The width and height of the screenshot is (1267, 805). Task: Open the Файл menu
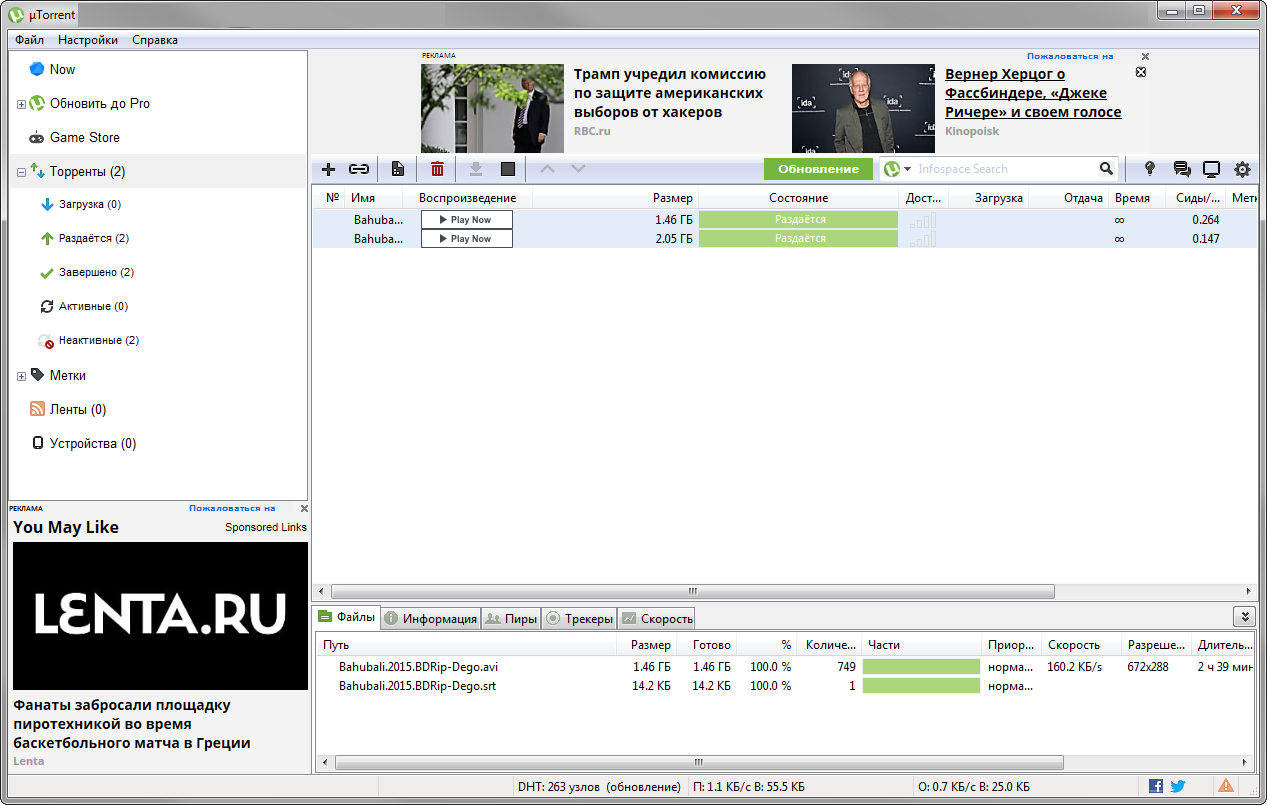29,40
